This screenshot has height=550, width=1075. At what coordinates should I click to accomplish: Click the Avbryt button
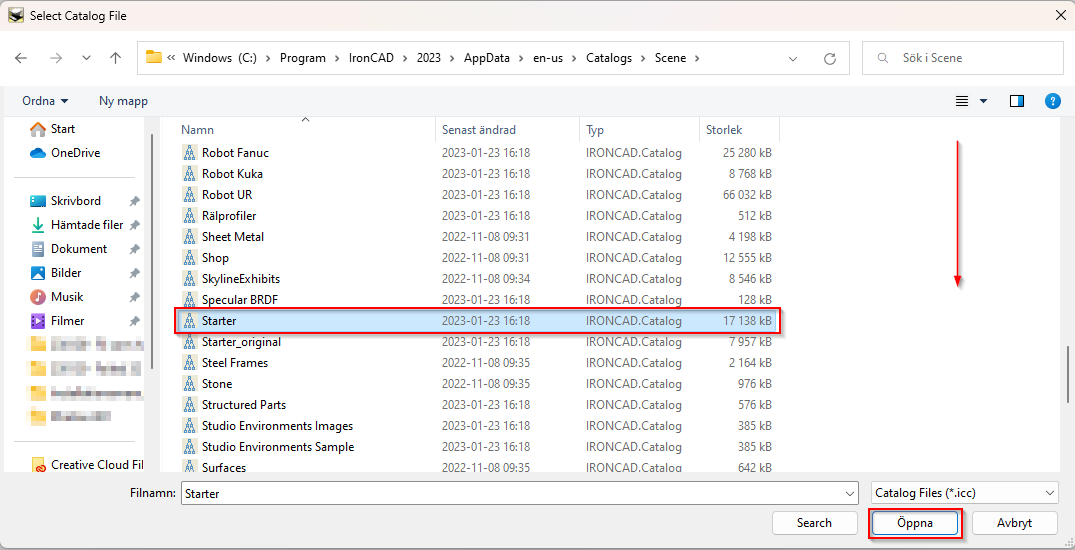coord(1015,523)
